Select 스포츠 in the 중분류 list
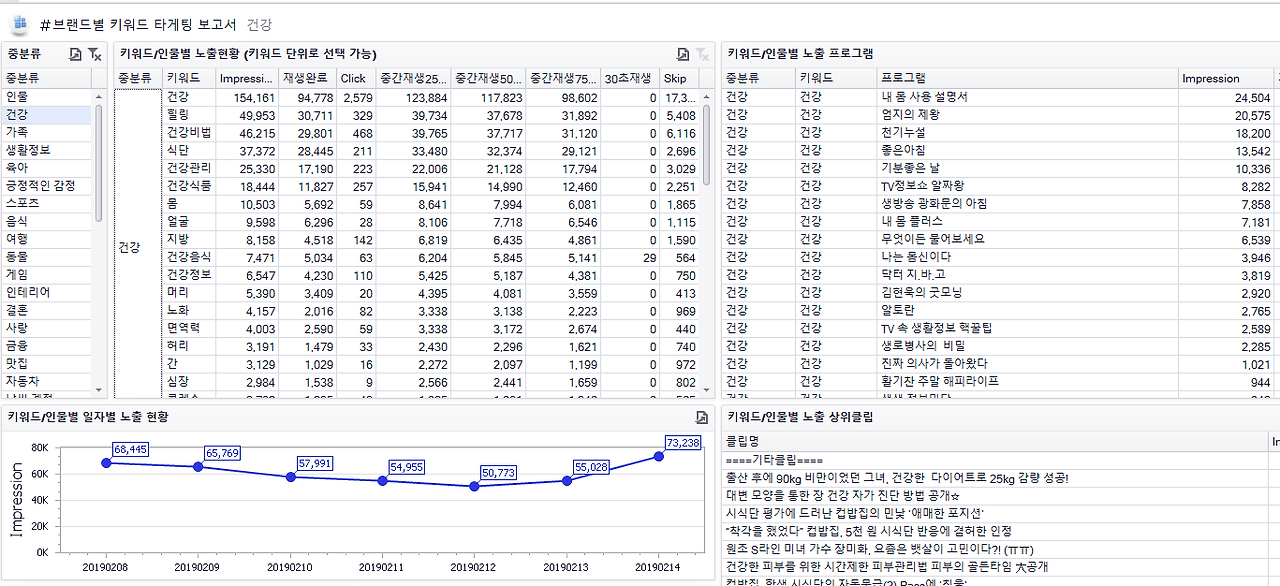Viewport: 1280px width, 586px height. click(46, 203)
